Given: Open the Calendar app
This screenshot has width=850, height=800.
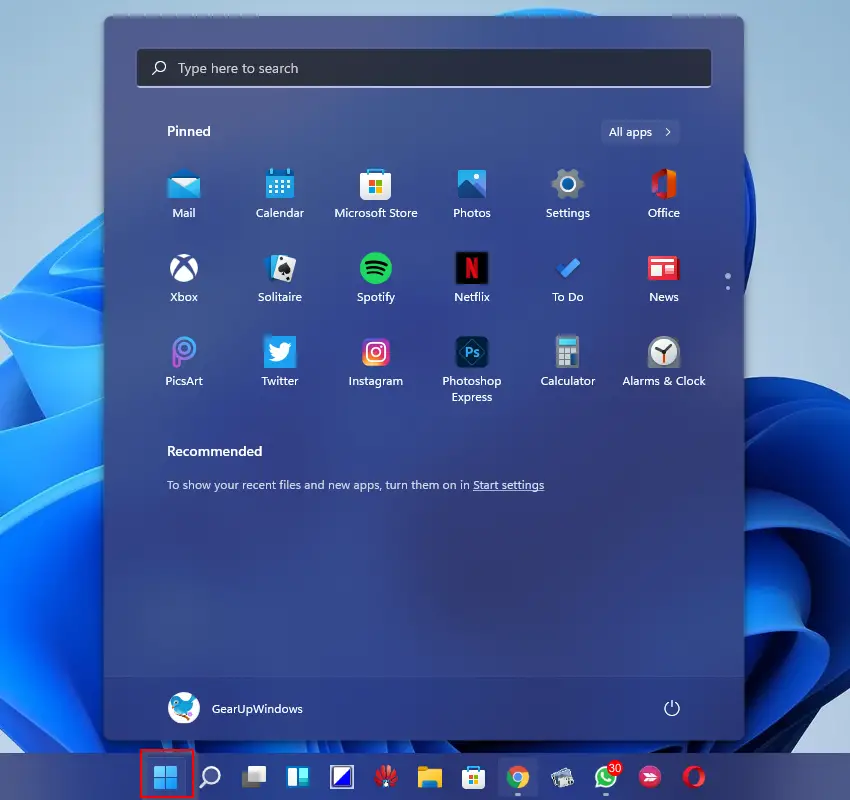Looking at the screenshot, I should 280,193.
